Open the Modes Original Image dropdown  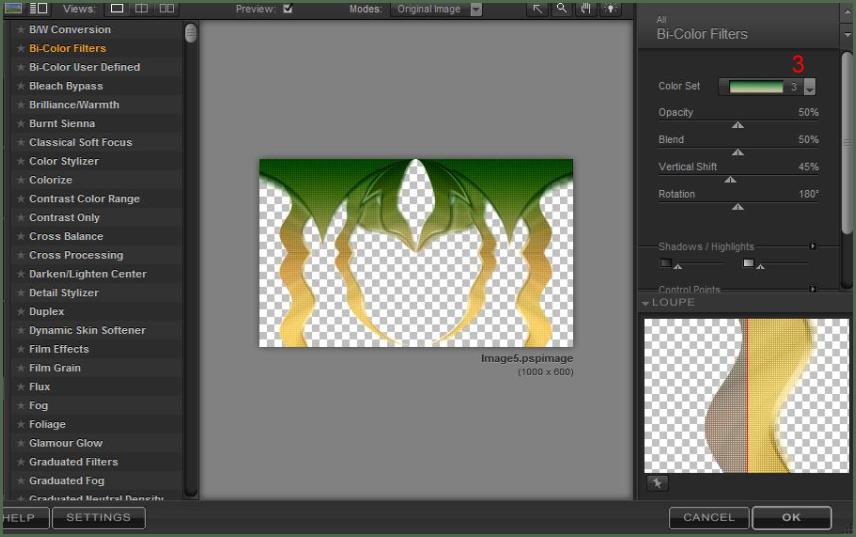476,9
